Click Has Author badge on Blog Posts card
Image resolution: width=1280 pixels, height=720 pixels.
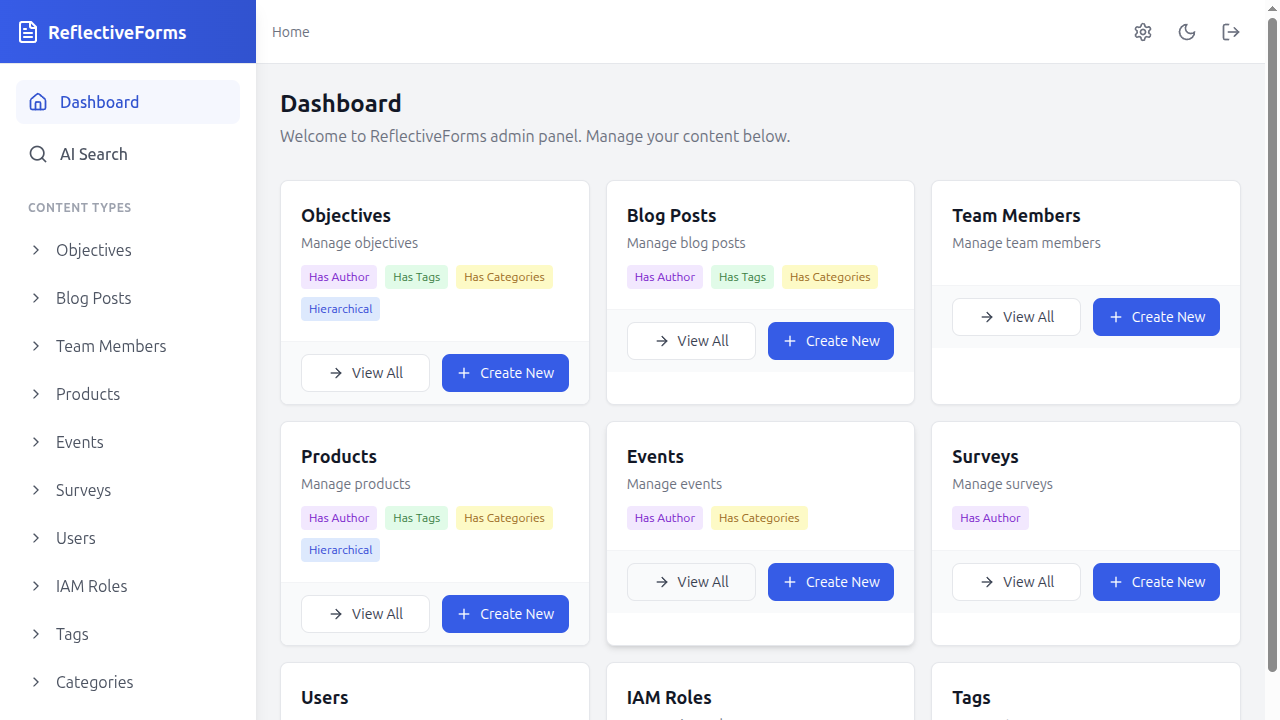pos(665,277)
